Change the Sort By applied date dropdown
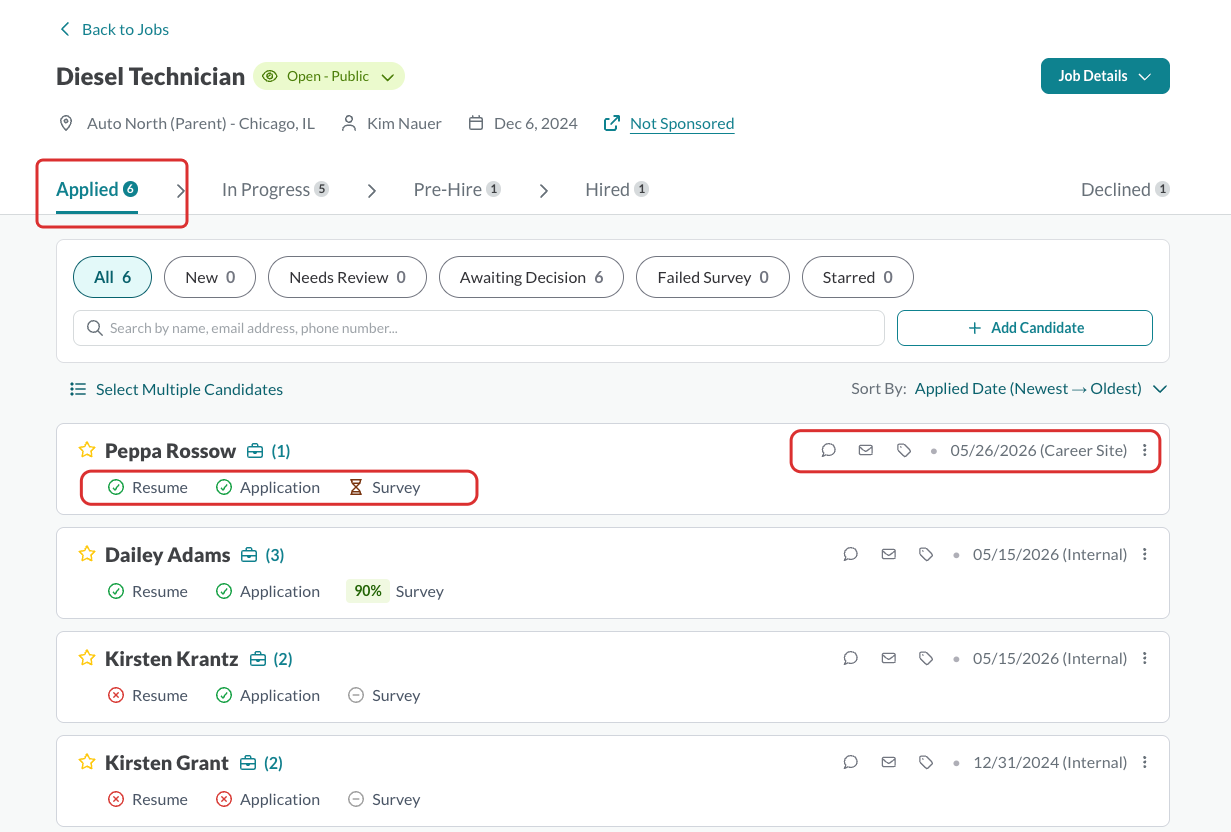This screenshot has height=832, width=1231. click(1040, 389)
